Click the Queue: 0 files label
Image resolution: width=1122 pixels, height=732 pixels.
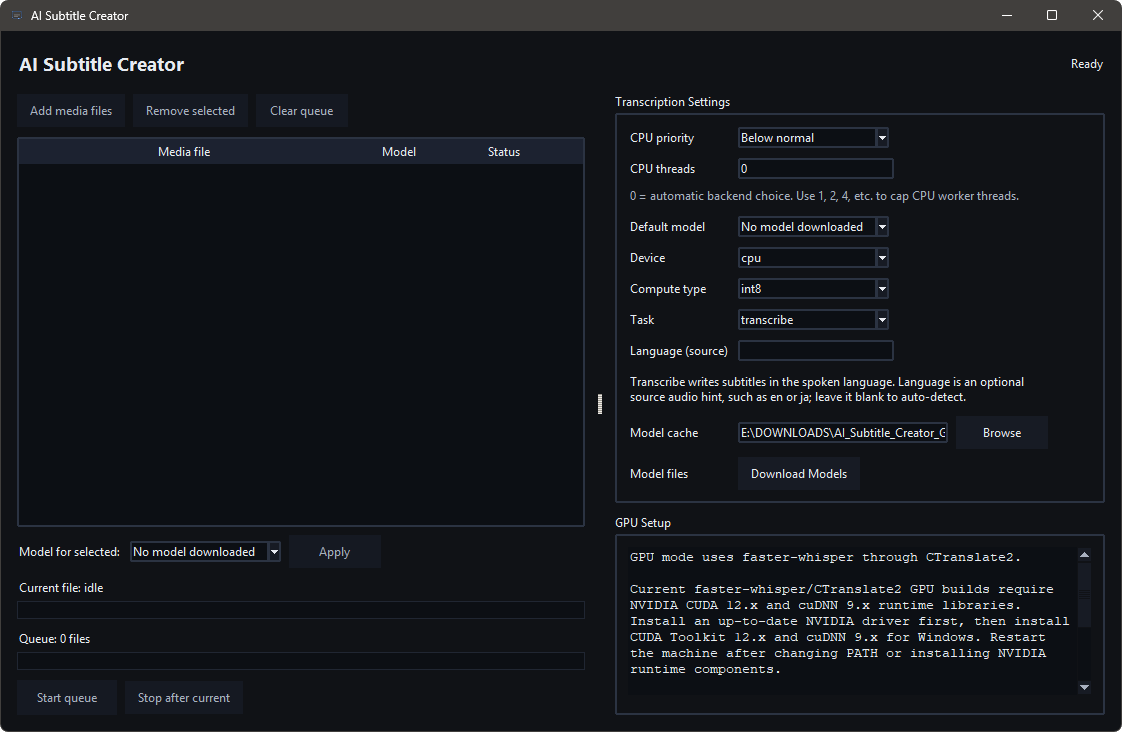[x=54, y=639]
